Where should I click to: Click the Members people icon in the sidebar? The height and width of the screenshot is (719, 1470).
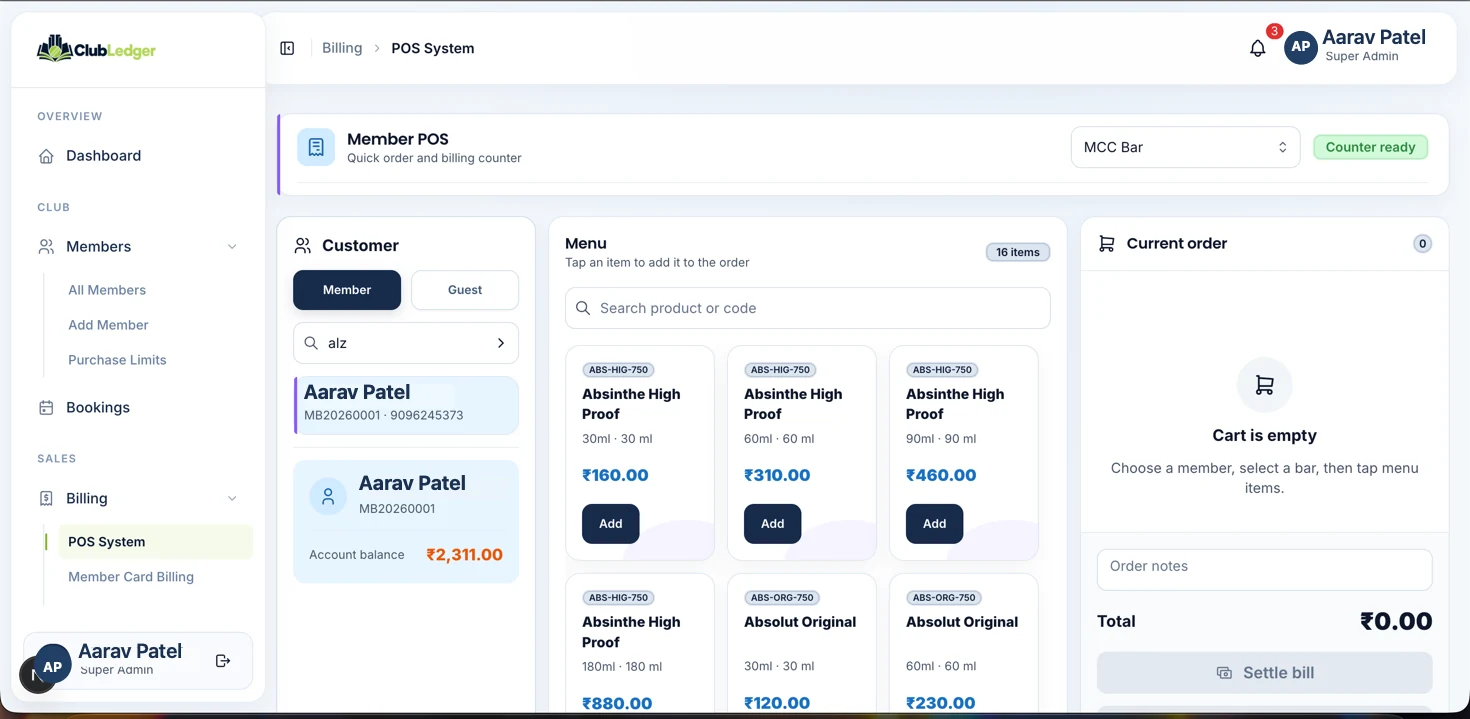(46, 247)
